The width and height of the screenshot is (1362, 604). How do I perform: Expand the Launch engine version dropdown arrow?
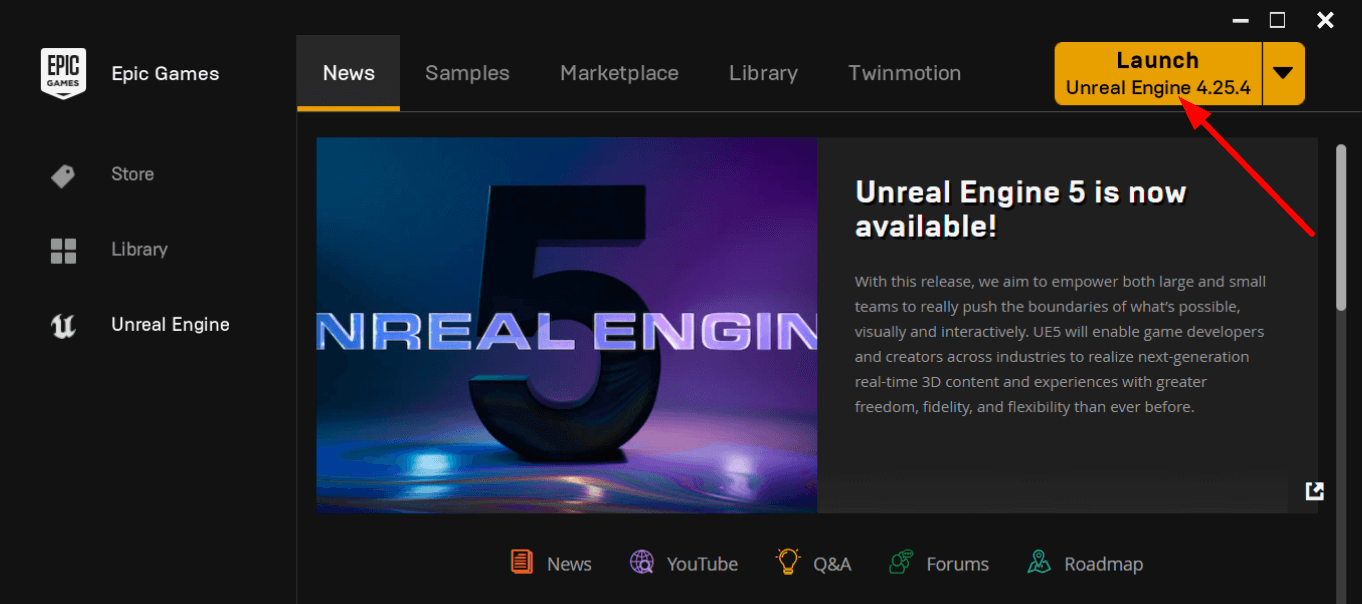[x=1284, y=73]
